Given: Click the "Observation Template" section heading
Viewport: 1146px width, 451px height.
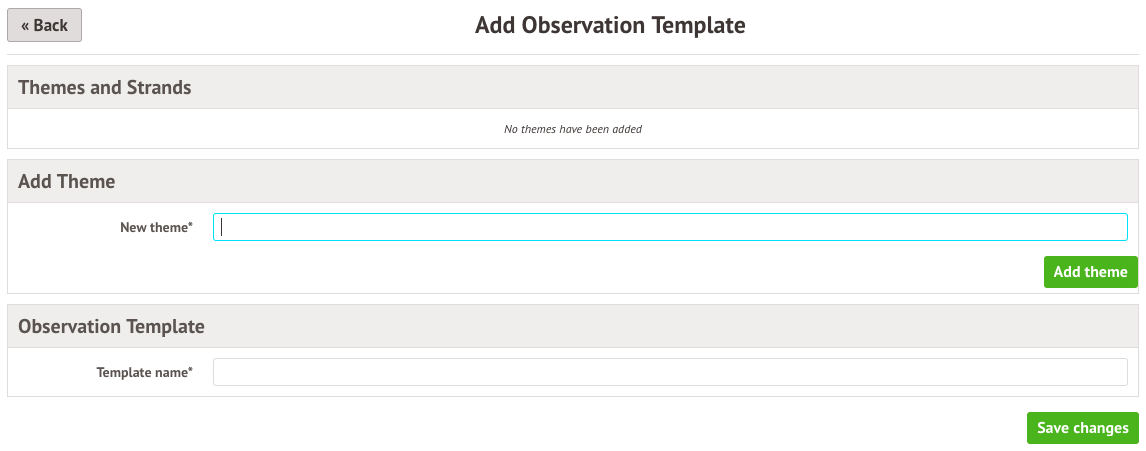Looking at the screenshot, I should coord(111,326).
